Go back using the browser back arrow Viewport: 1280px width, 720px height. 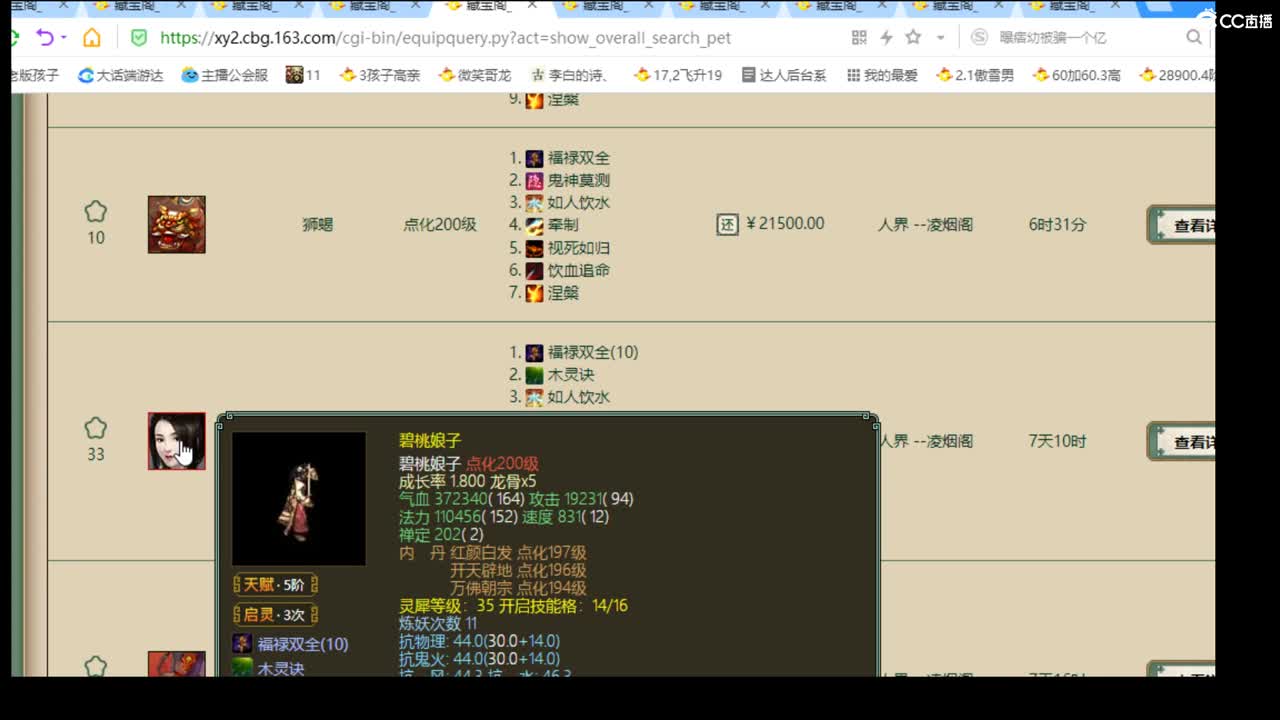[44, 38]
